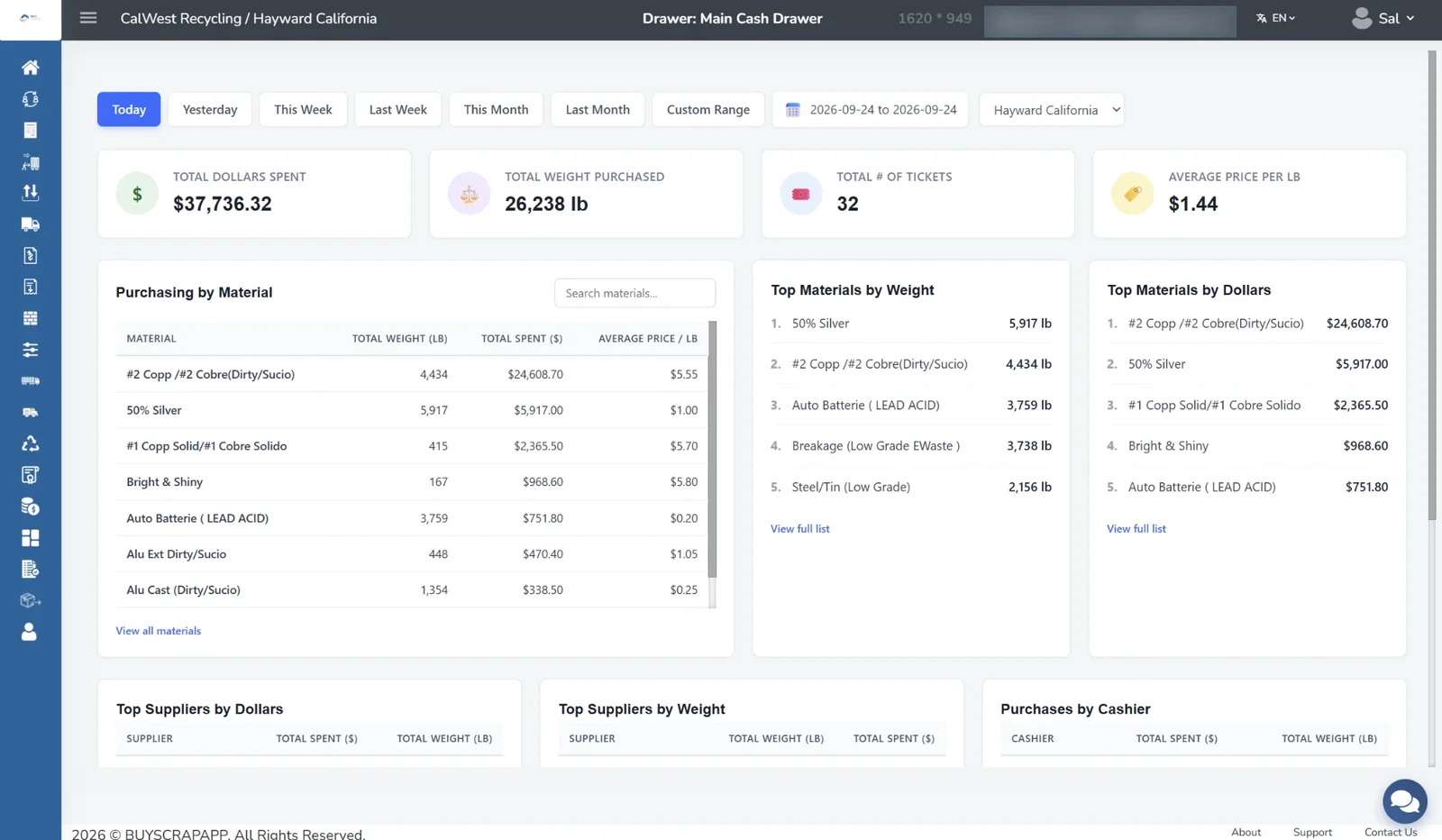
Task: Click the page vertical scrollbar
Action: pyautogui.click(x=1432, y=285)
